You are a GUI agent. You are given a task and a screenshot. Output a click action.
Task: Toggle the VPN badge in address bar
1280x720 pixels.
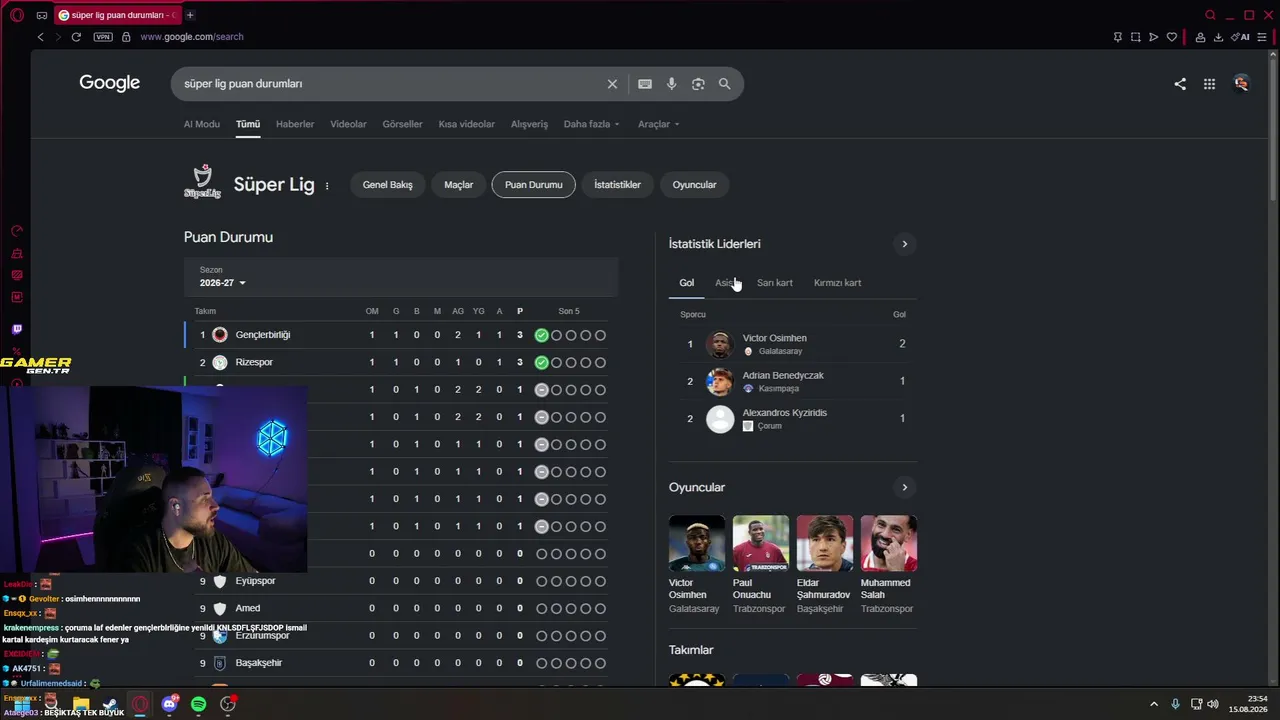[103, 37]
